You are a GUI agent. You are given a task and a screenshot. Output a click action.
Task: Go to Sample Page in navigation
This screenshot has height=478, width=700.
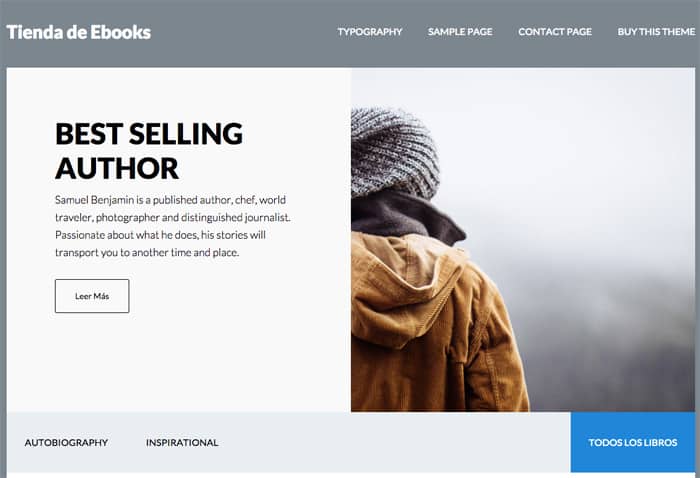(460, 32)
